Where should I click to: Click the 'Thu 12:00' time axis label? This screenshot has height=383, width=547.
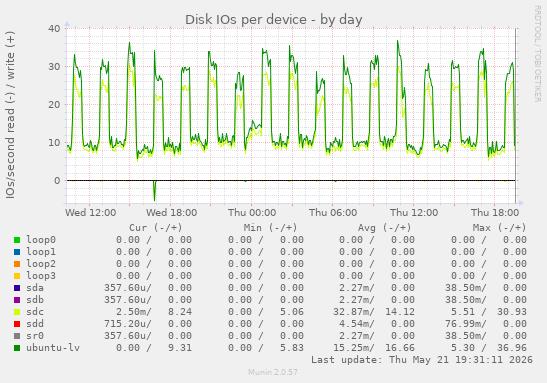point(414,212)
